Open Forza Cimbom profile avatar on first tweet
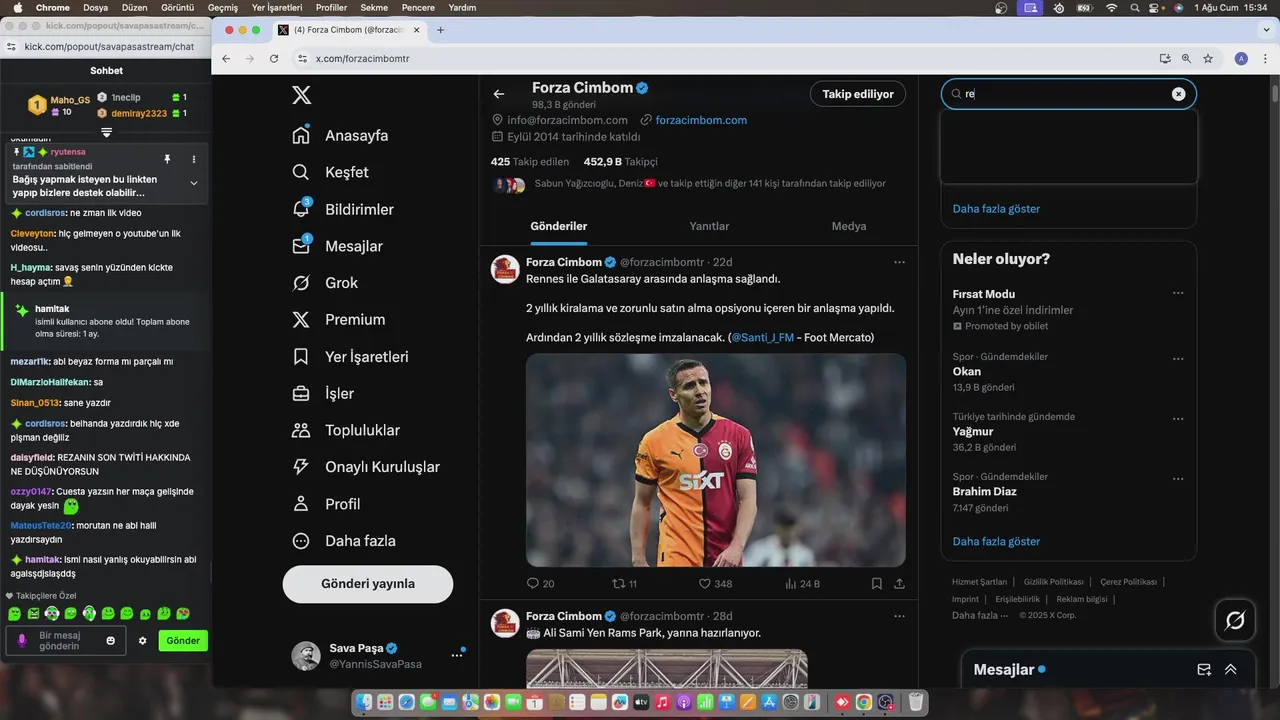This screenshot has width=1280, height=720. click(x=504, y=269)
